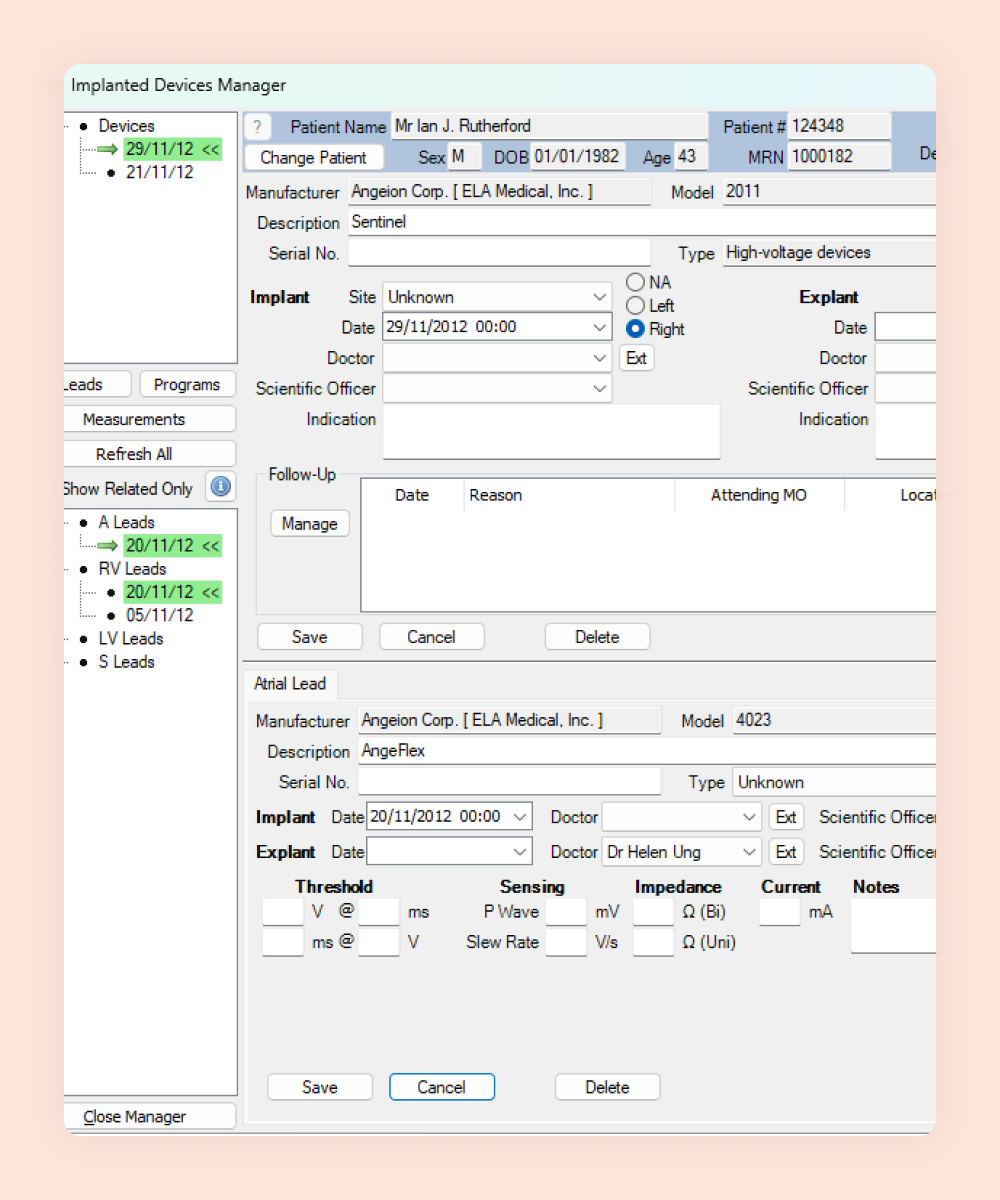Select the LV Leads tree node
The image size is (1000, 1200).
(x=131, y=638)
